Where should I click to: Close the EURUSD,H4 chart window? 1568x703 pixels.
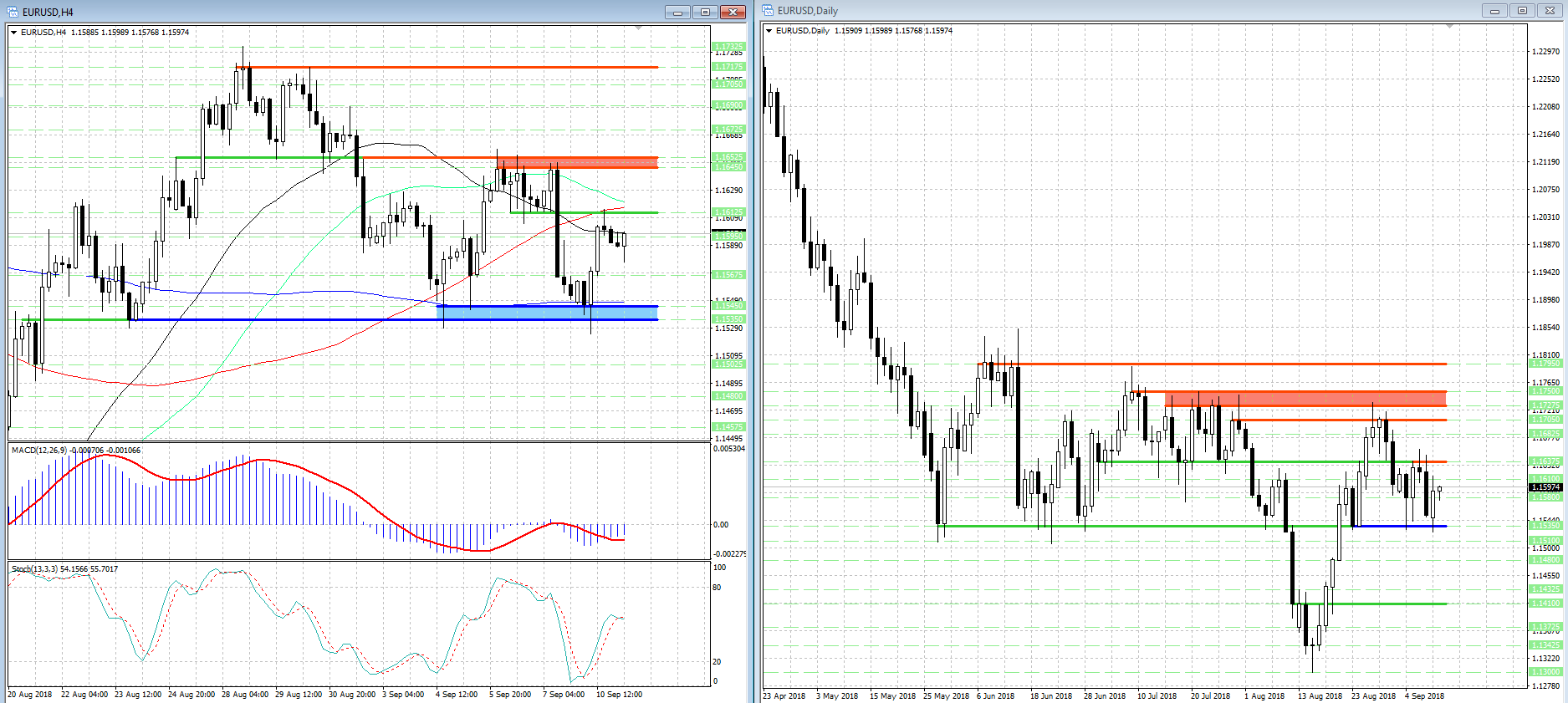[x=733, y=12]
